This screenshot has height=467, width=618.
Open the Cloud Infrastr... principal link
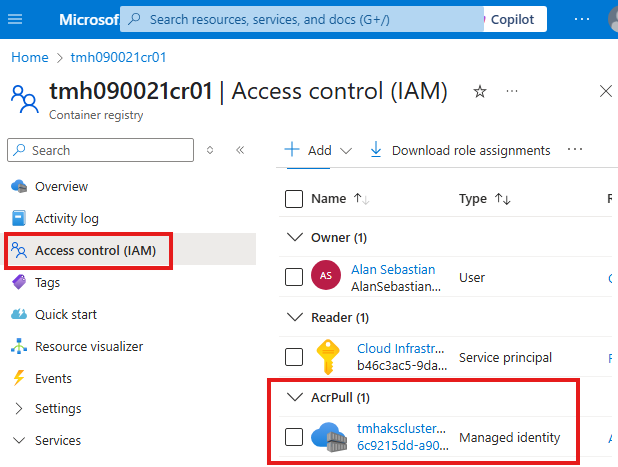[400, 348]
